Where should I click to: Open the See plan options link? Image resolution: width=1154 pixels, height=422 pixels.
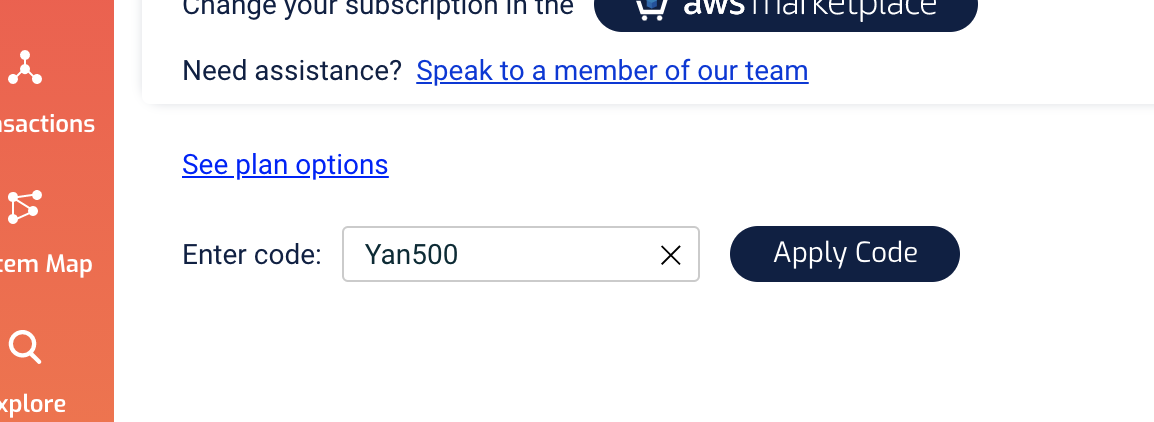(x=286, y=164)
